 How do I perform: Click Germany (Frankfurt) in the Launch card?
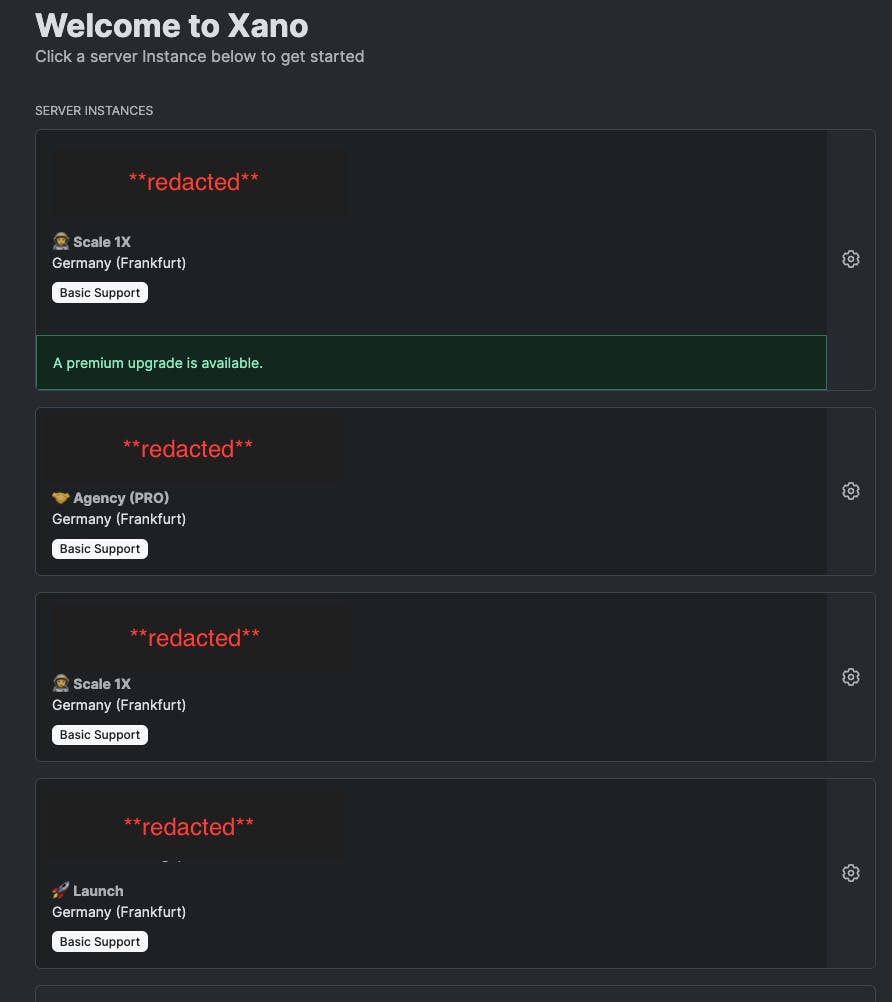[x=119, y=912]
